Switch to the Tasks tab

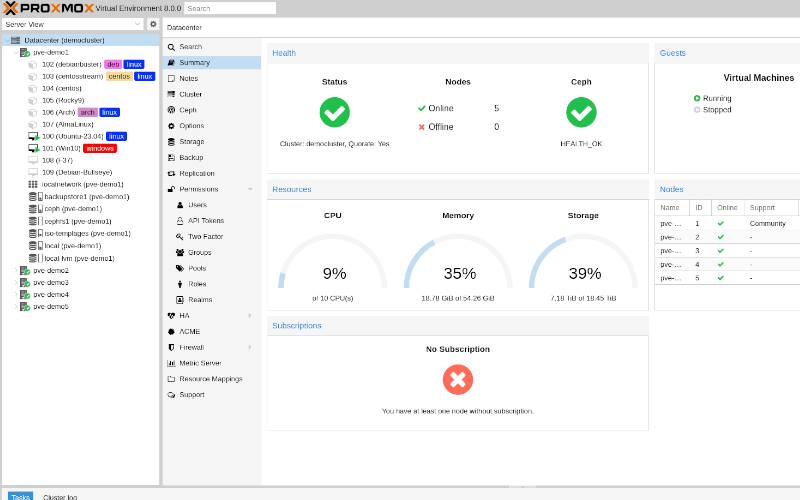click(20, 496)
